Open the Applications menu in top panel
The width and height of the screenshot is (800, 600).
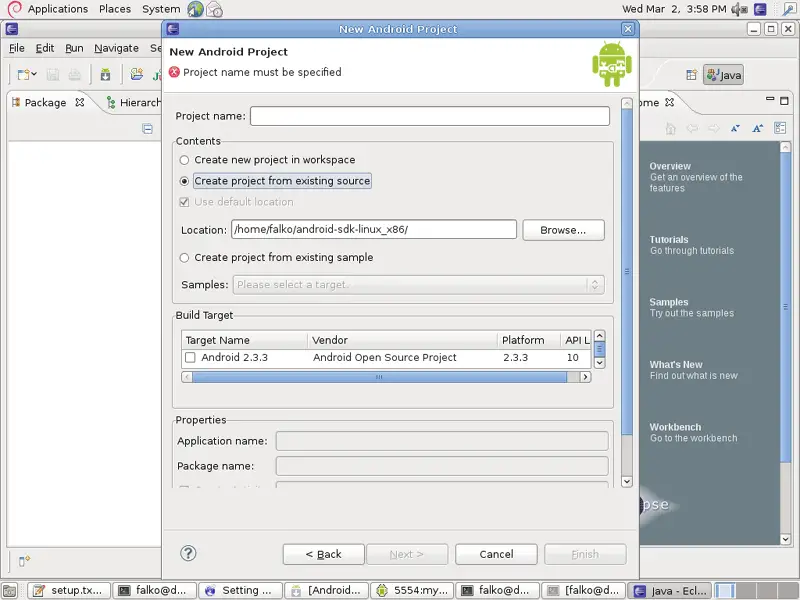click(x=58, y=9)
